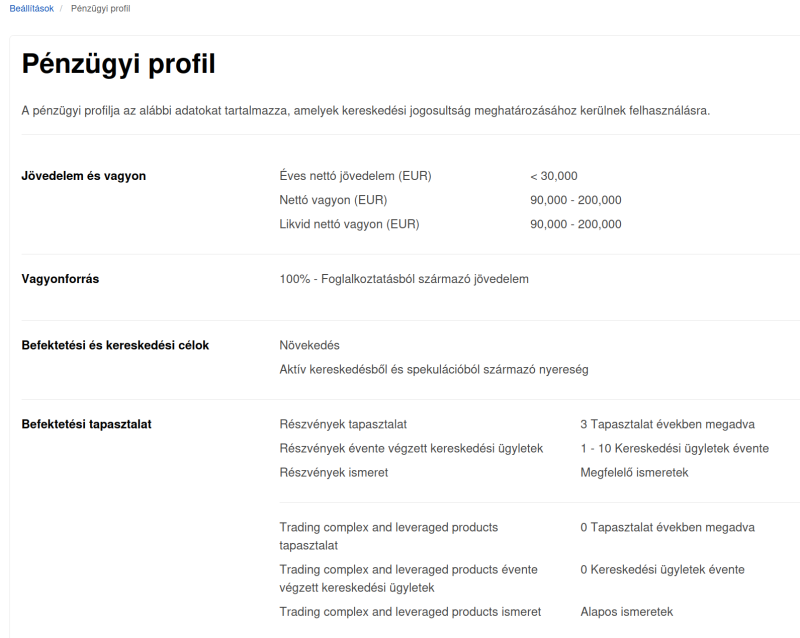Click the Aktív kereskedésből és spekulációból goal

pos(434,369)
